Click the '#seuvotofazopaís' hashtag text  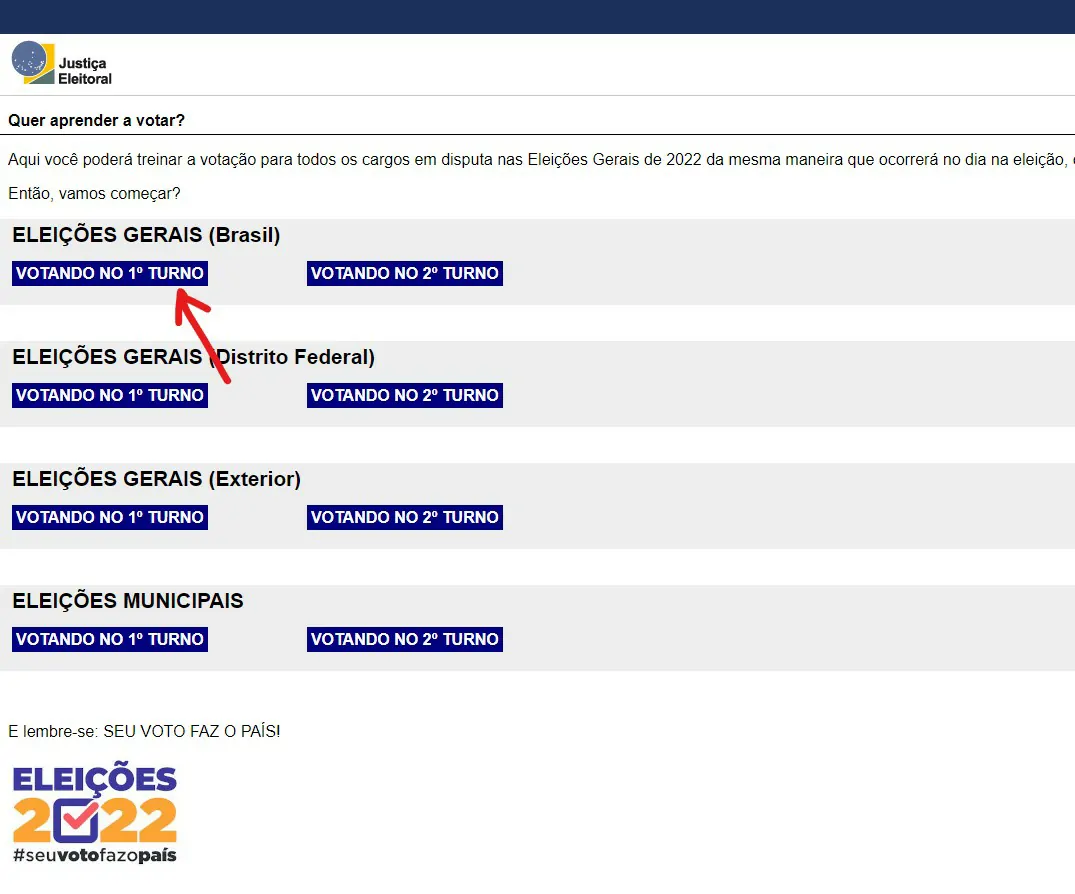click(95, 856)
